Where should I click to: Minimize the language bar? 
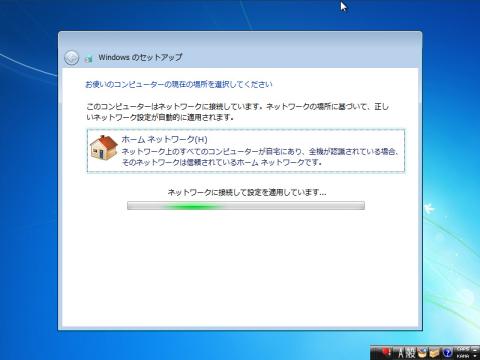point(475,350)
